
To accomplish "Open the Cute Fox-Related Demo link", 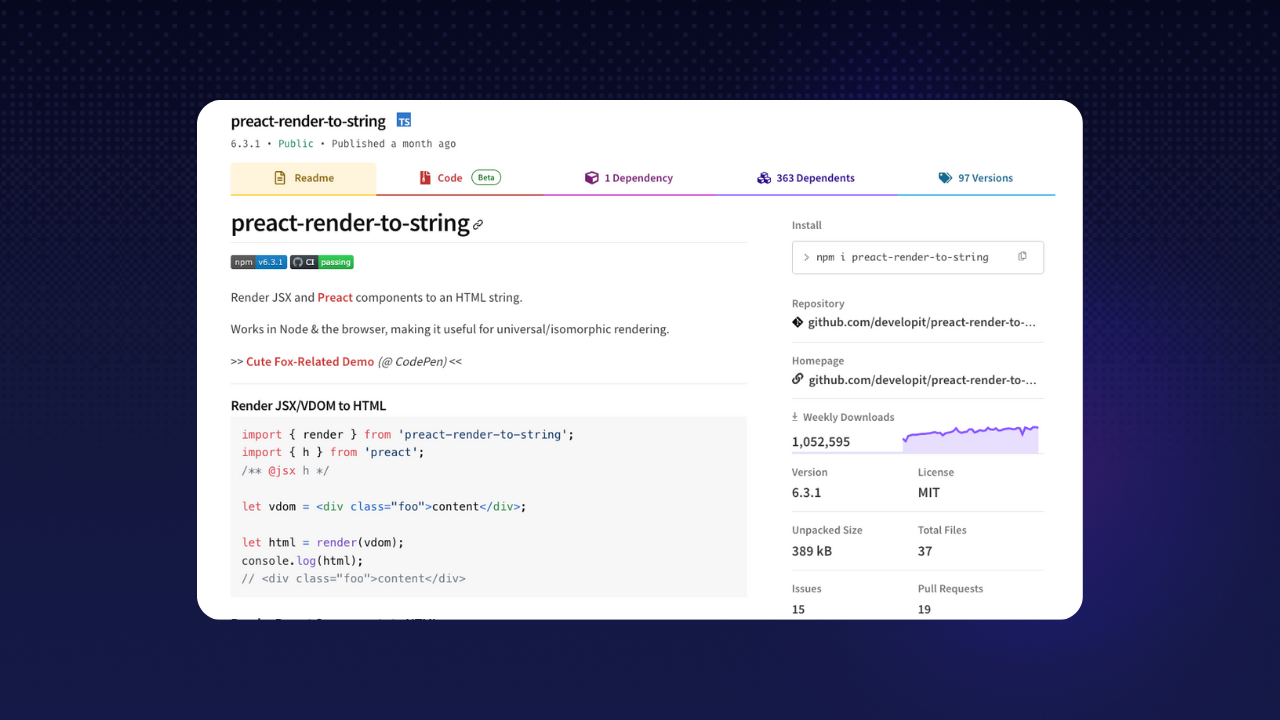I will (x=310, y=361).
